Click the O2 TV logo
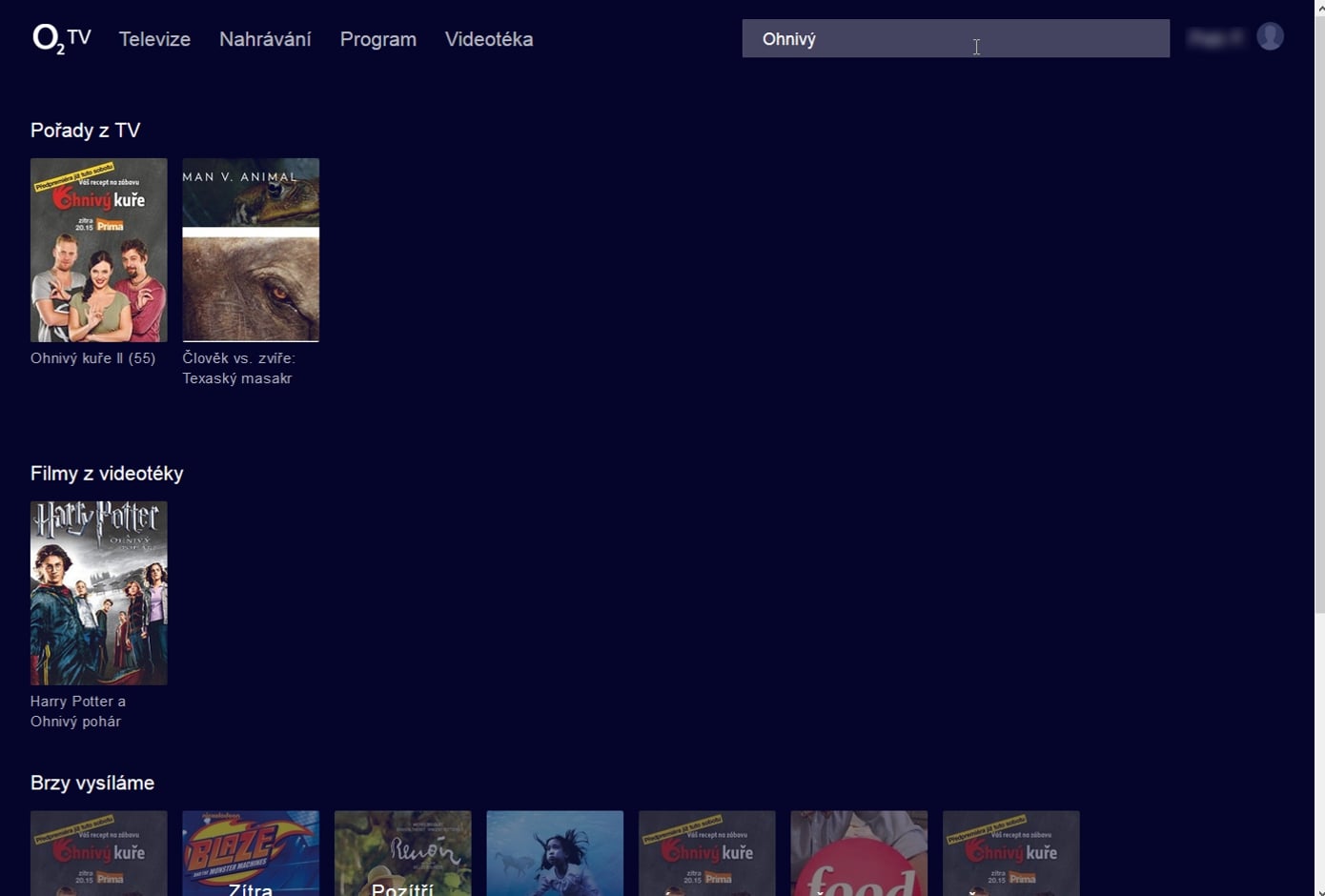 click(x=62, y=39)
